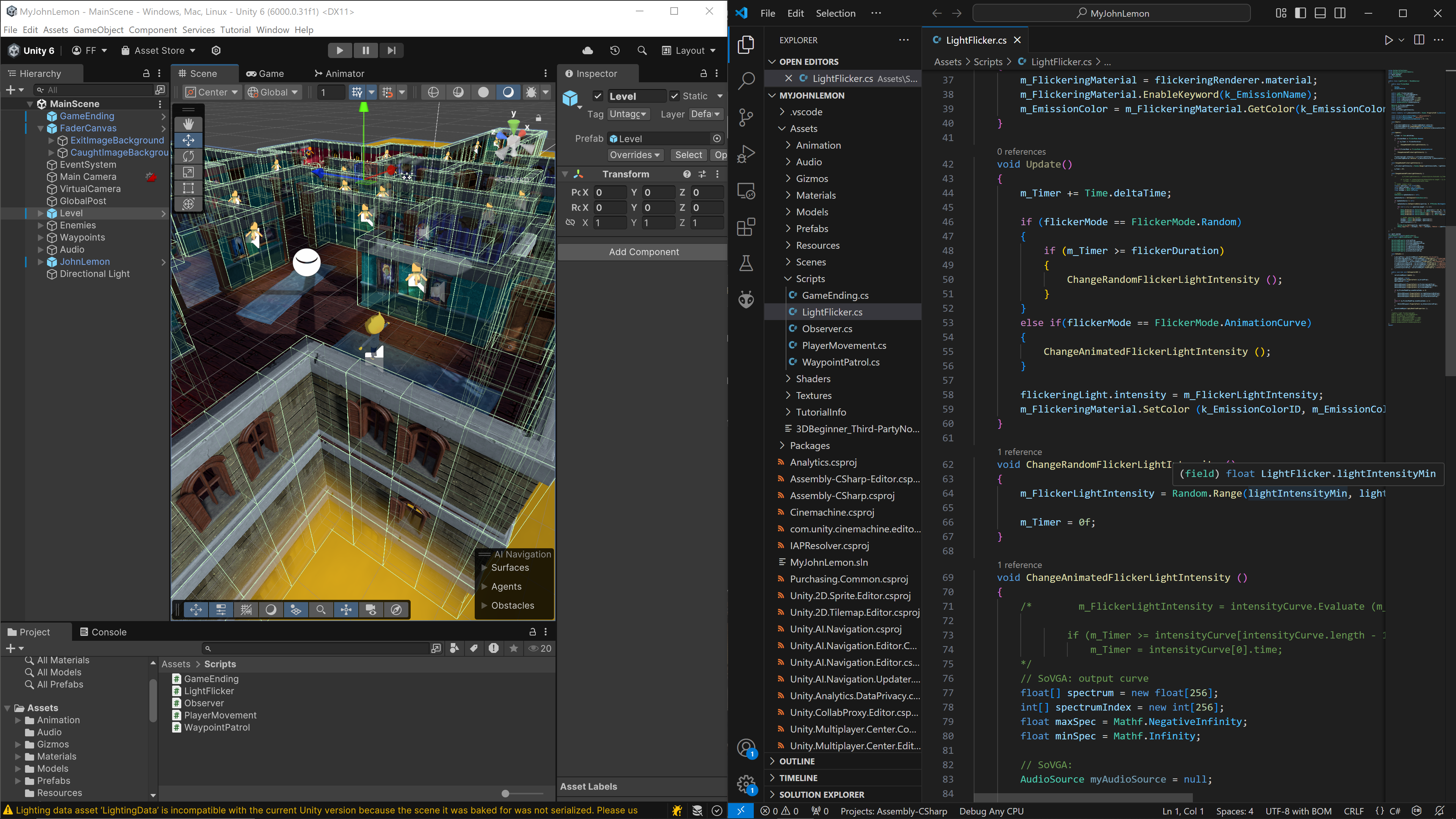The height and width of the screenshot is (819, 1456).
Task: Open VS Code Source Control icon
Action: tap(746, 117)
